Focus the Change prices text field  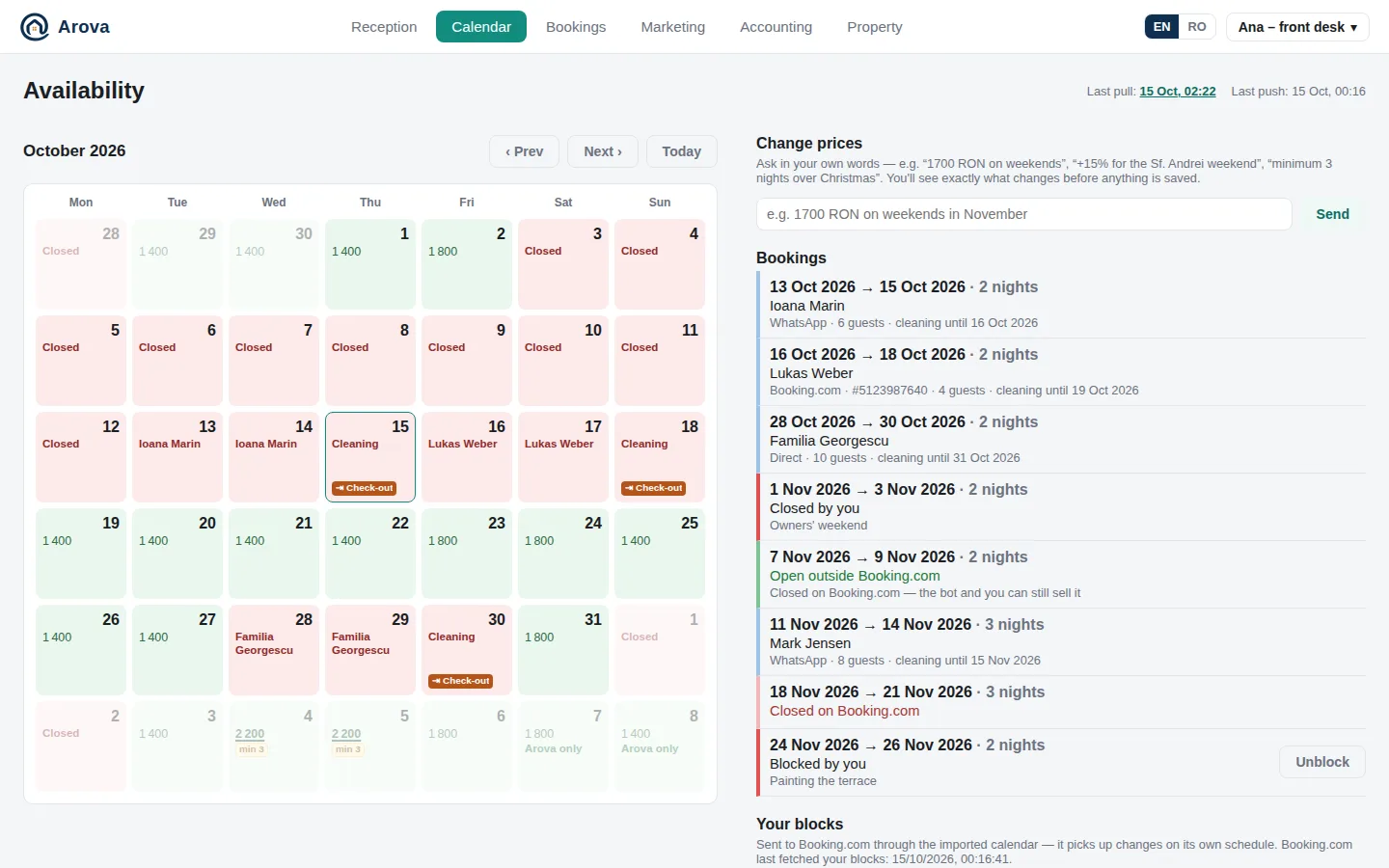(1023, 214)
